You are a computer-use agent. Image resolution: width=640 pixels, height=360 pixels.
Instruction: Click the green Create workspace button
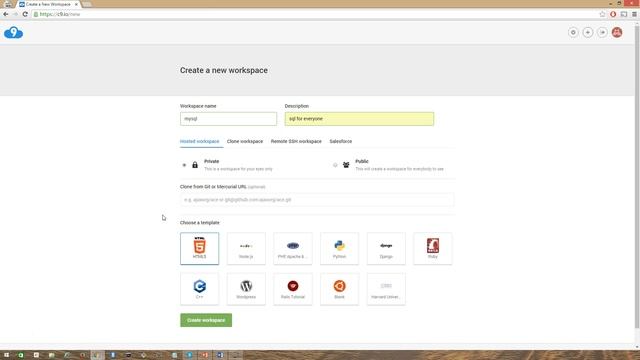(206, 320)
